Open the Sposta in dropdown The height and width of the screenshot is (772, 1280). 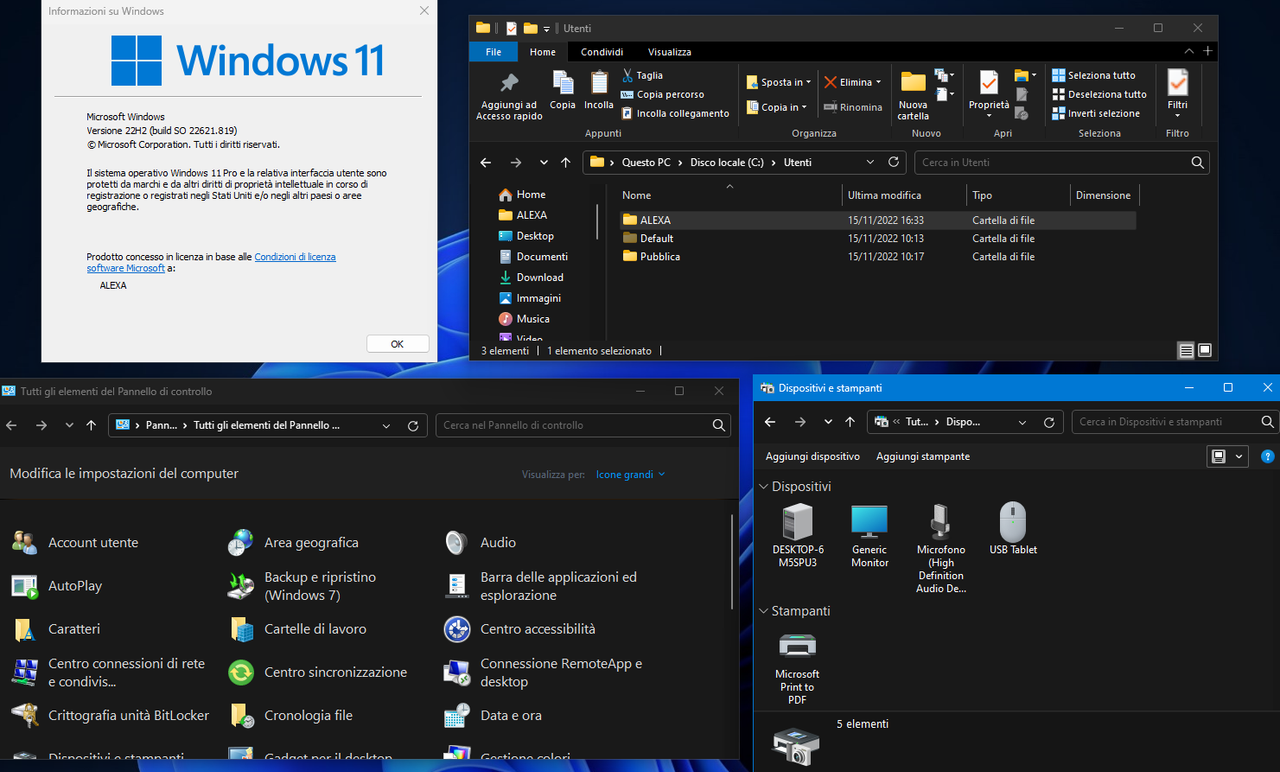[x=777, y=82]
